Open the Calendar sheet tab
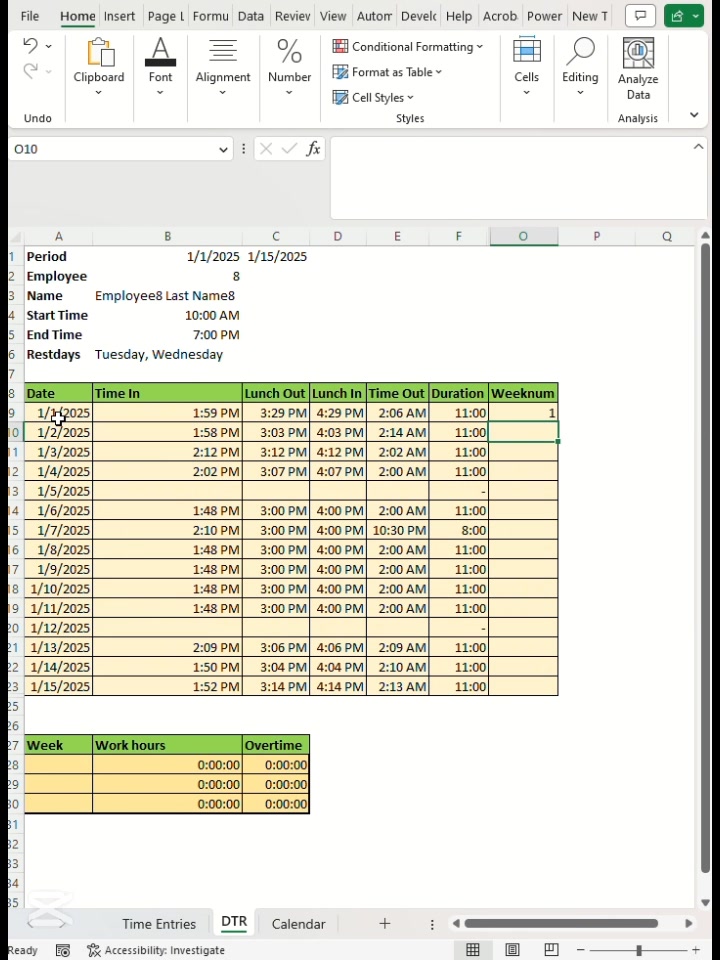 coord(298,923)
